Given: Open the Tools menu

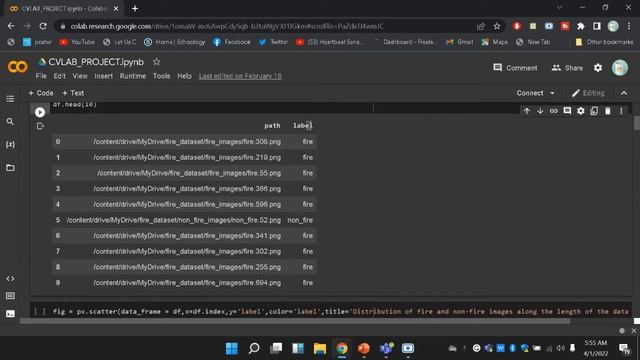Looking at the screenshot, I should 161,76.
